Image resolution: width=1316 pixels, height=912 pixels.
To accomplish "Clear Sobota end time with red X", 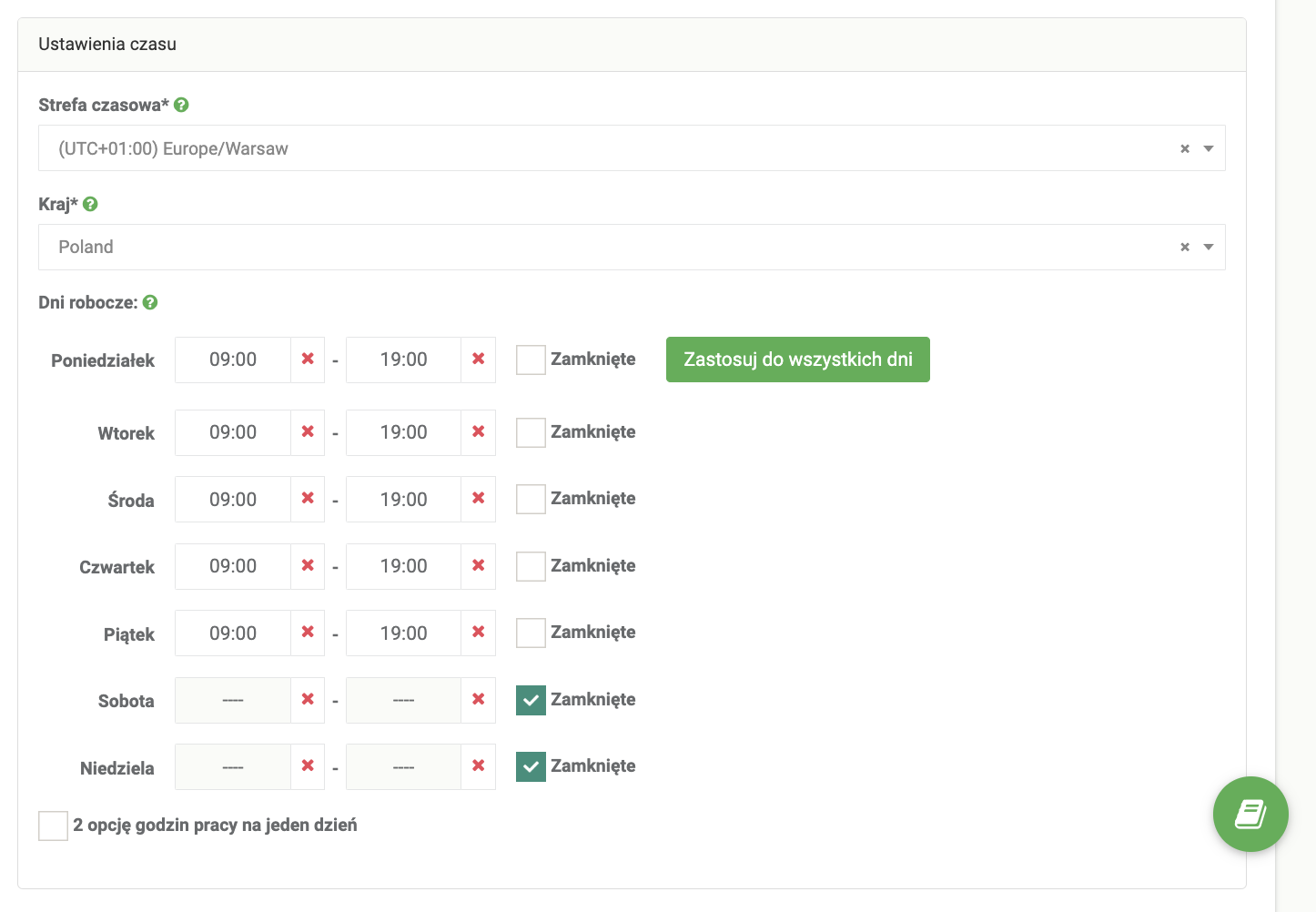I will (479, 700).
